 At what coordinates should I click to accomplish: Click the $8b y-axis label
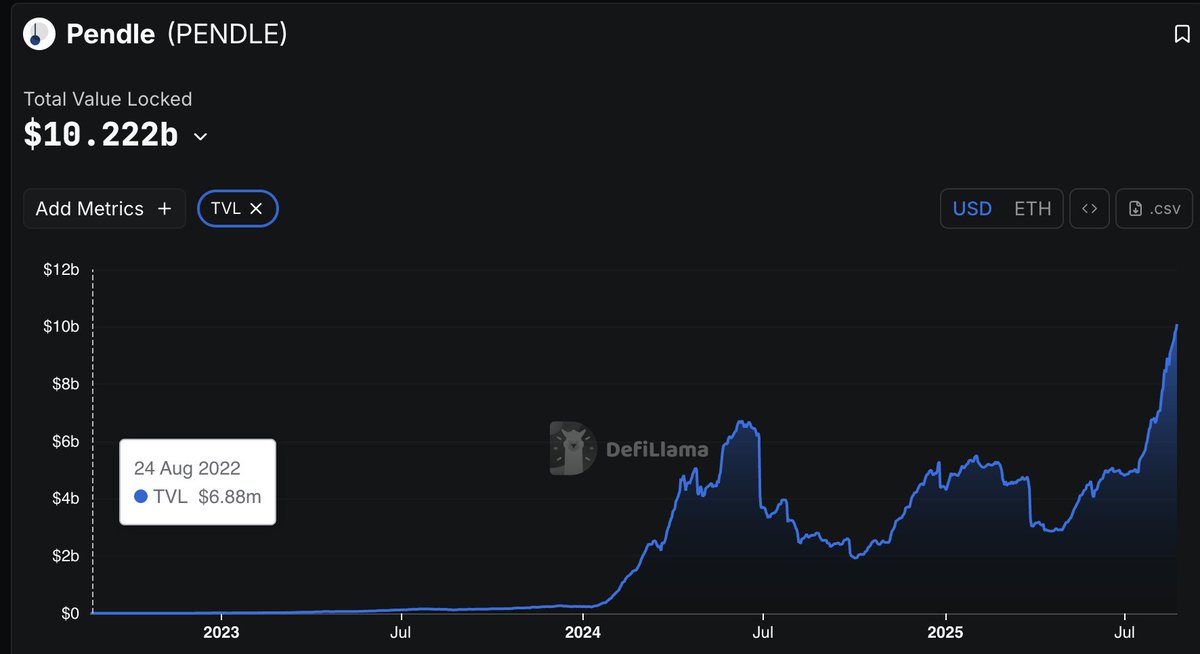[x=65, y=384]
